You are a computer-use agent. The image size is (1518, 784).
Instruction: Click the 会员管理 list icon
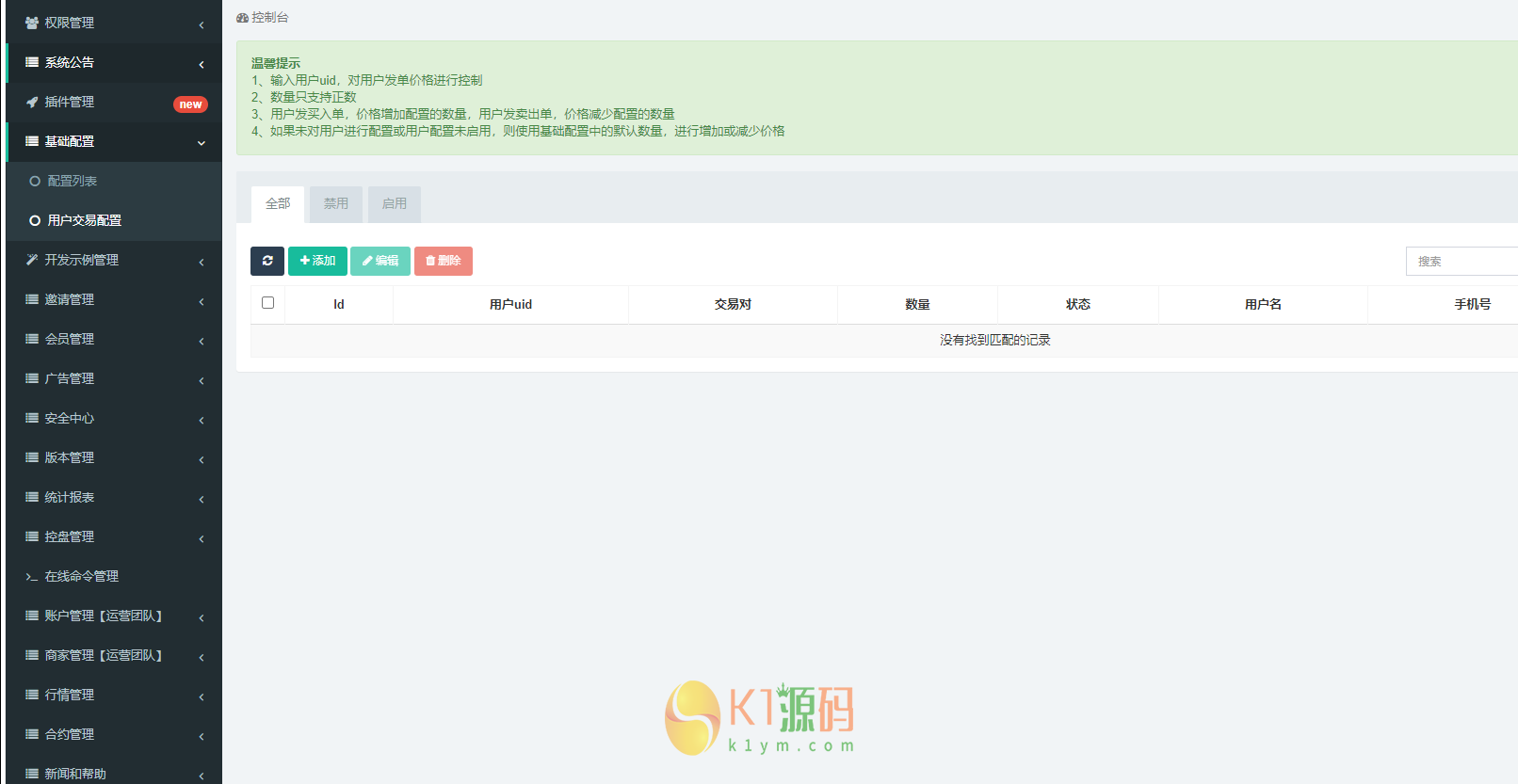tap(32, 339)
